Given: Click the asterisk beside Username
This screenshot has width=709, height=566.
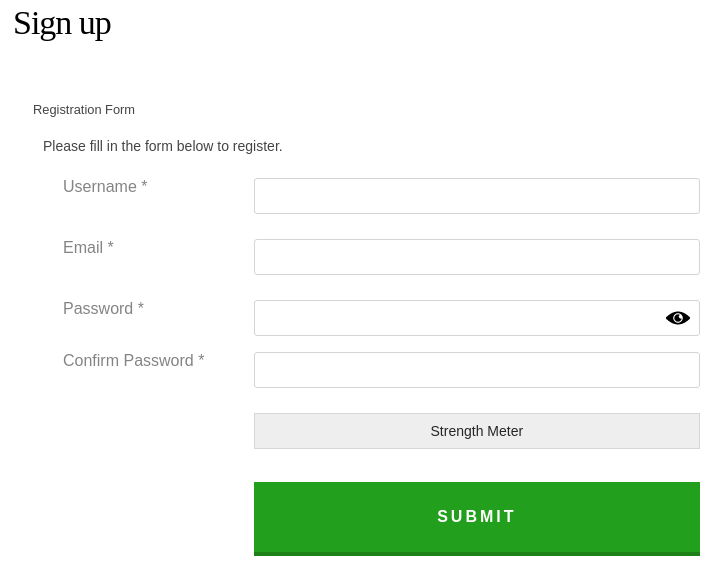Looking at the screenshot, I should coord(144,186).
